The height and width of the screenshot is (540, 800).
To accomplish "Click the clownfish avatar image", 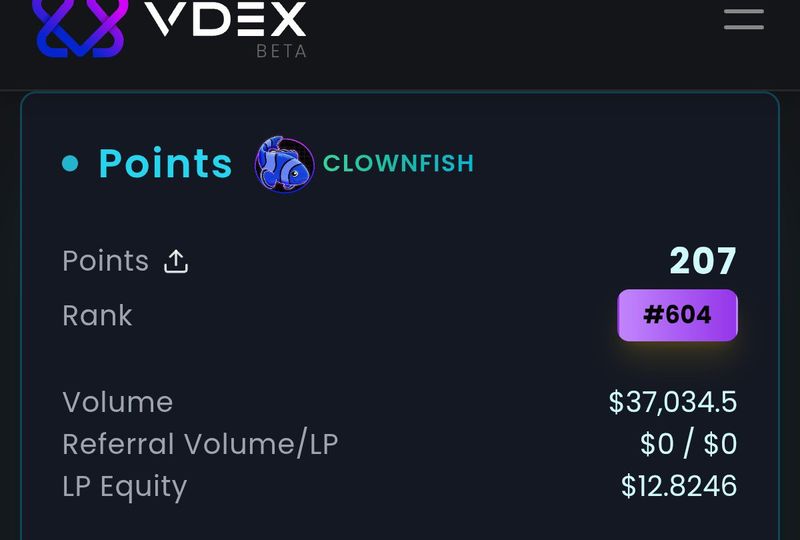I will (x=285, y=164).
